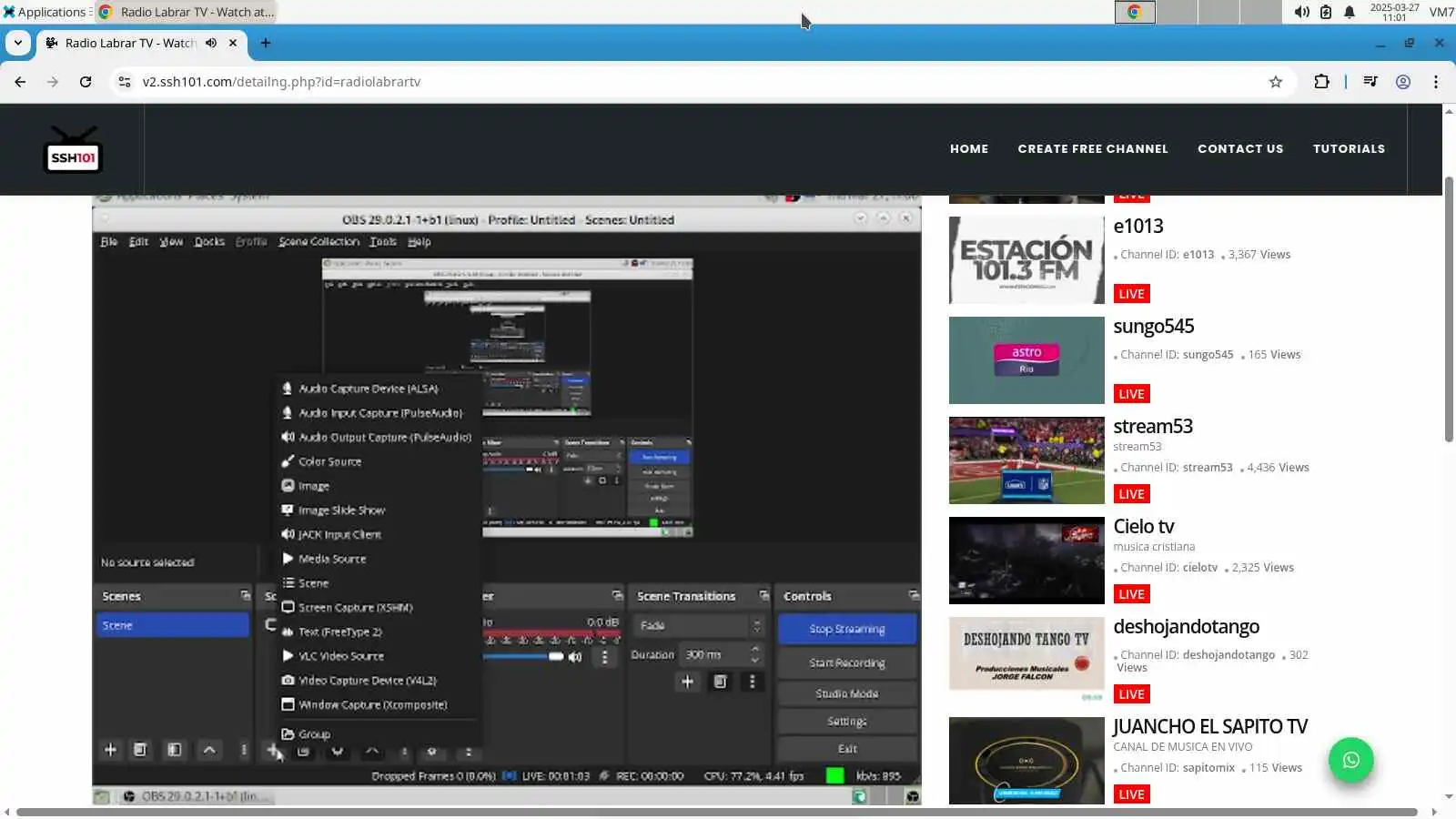This screenshot has width=1456, height=819.
Task: Remove transition with the trash icon
Action: 720,682
